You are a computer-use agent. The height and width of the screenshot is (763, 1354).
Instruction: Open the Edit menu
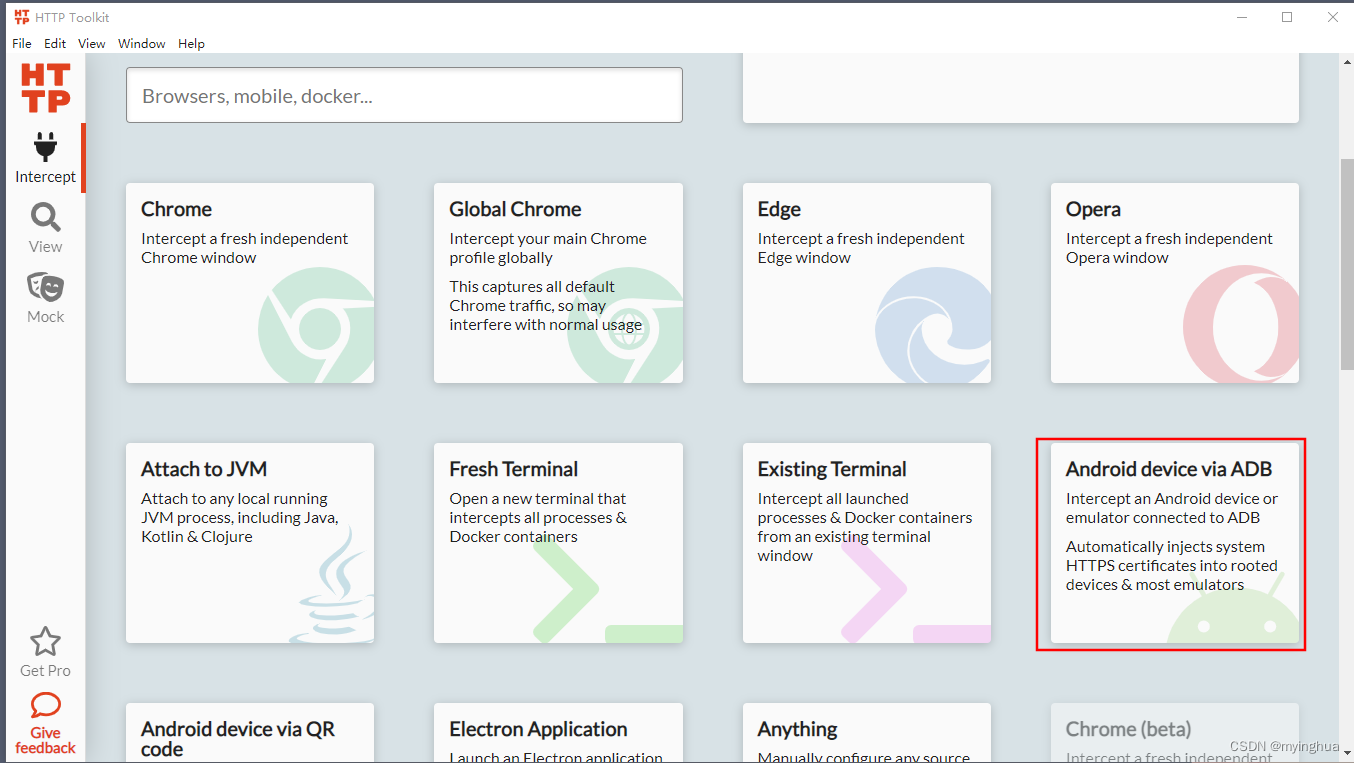tap(55, 43)
